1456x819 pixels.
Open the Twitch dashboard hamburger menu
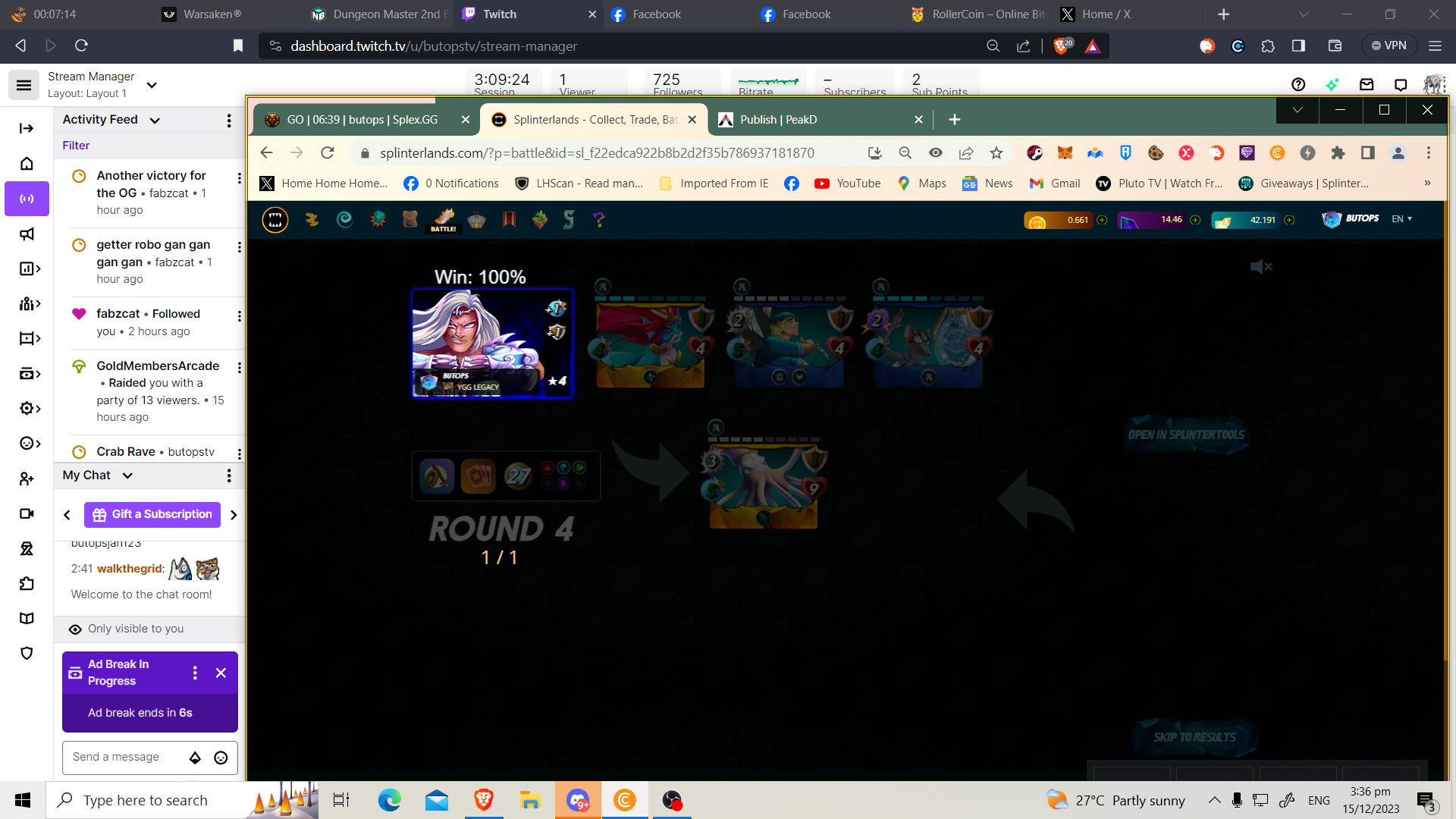tap(24, 85)
